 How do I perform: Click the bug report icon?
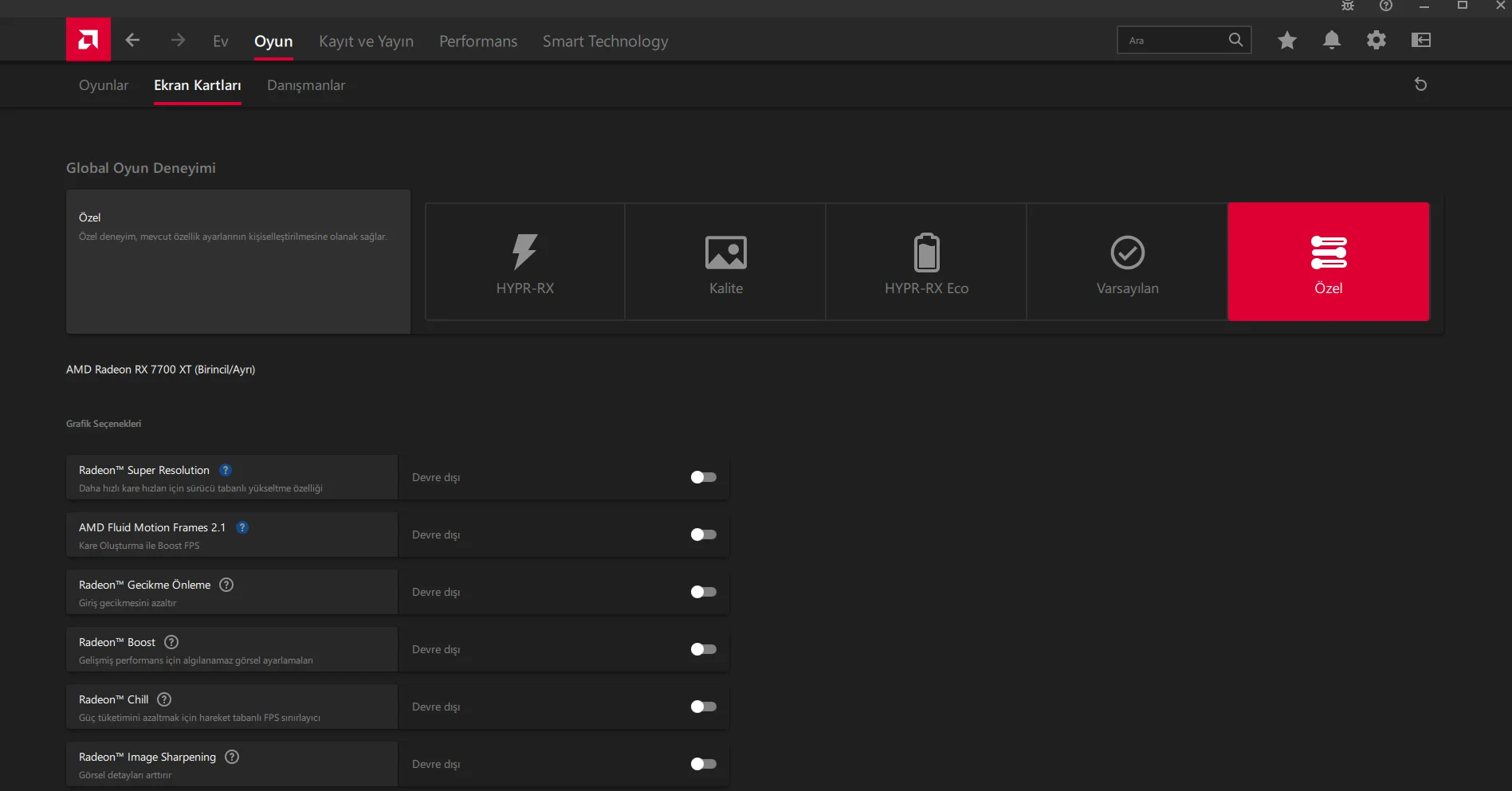(1347, 6)
